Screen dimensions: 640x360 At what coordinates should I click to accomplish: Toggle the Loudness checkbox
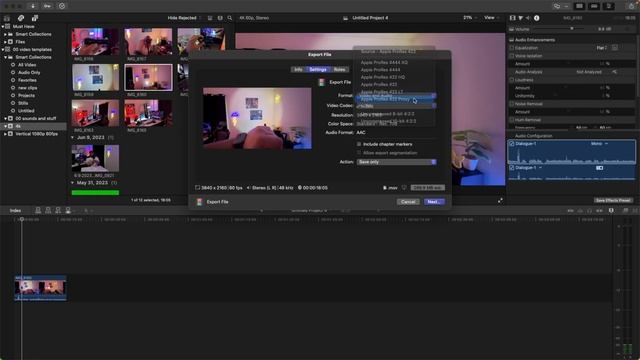(511, 80)
